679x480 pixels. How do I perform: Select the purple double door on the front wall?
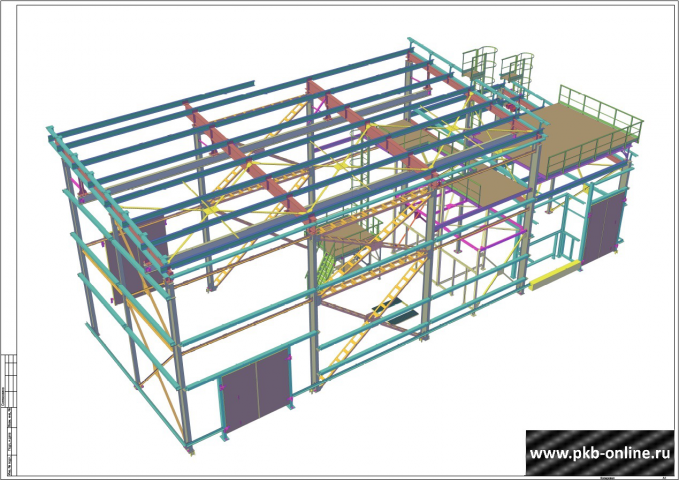255,389
